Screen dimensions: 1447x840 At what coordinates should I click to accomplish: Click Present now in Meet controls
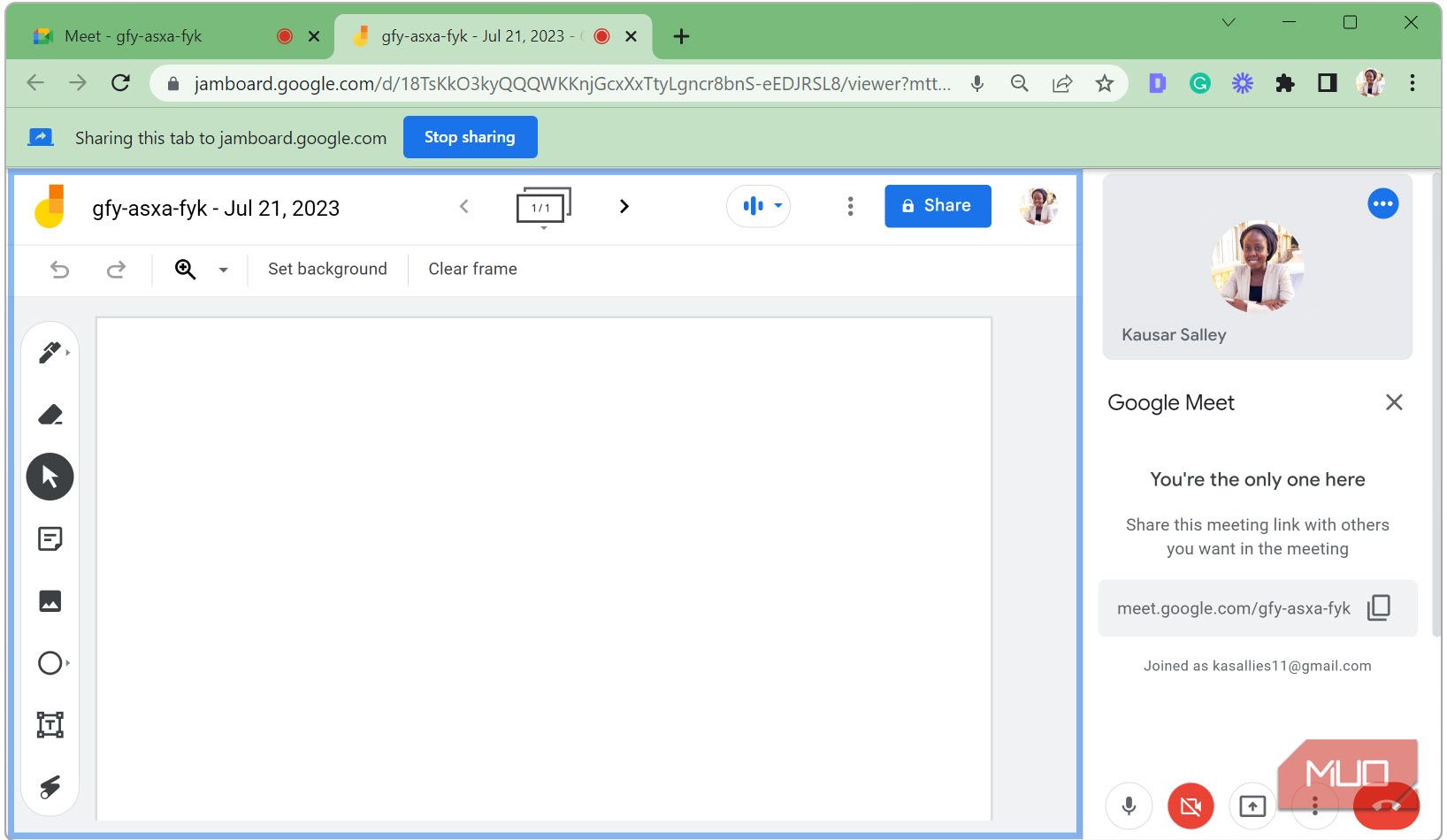1252,806
